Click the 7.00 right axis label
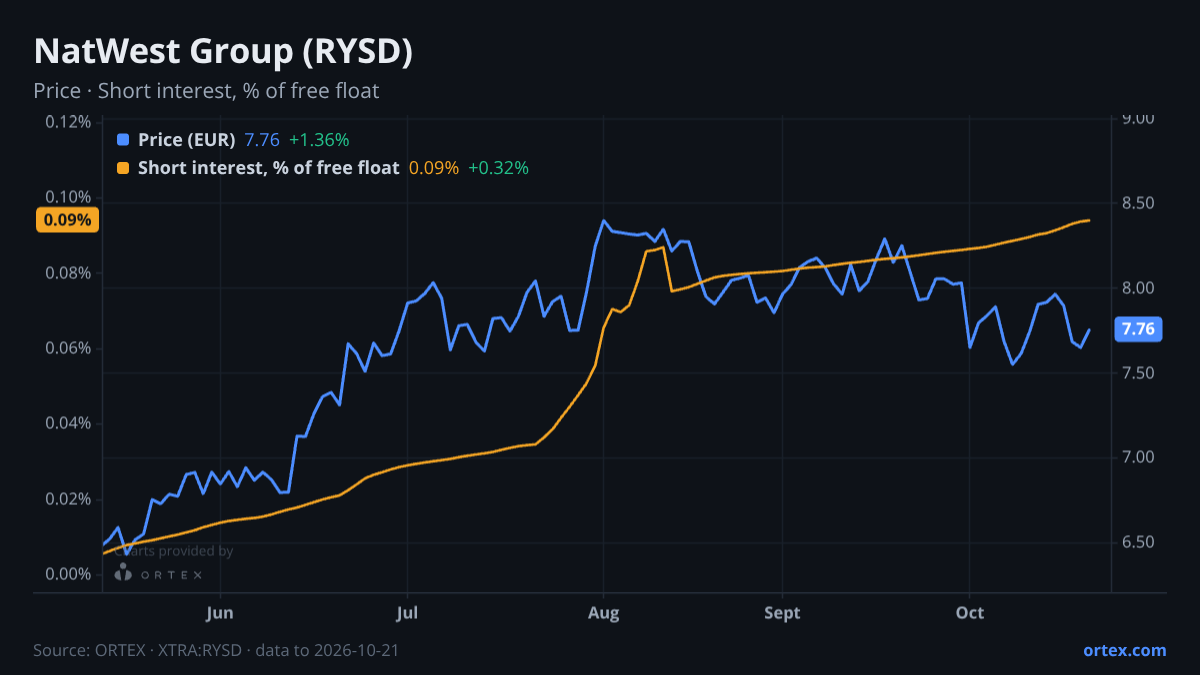This screenshot has height=675, width=1200. click(1139, 457)
